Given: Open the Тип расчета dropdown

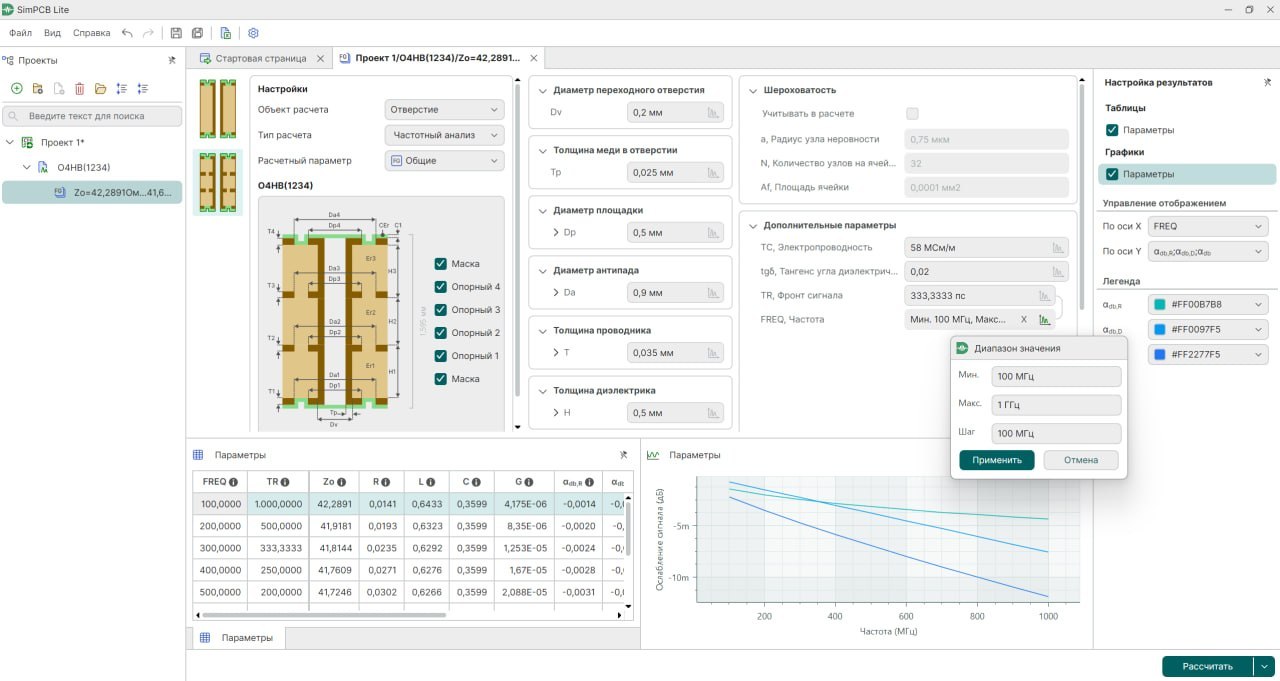Looking at the screenshot, I should click(445, 135).
